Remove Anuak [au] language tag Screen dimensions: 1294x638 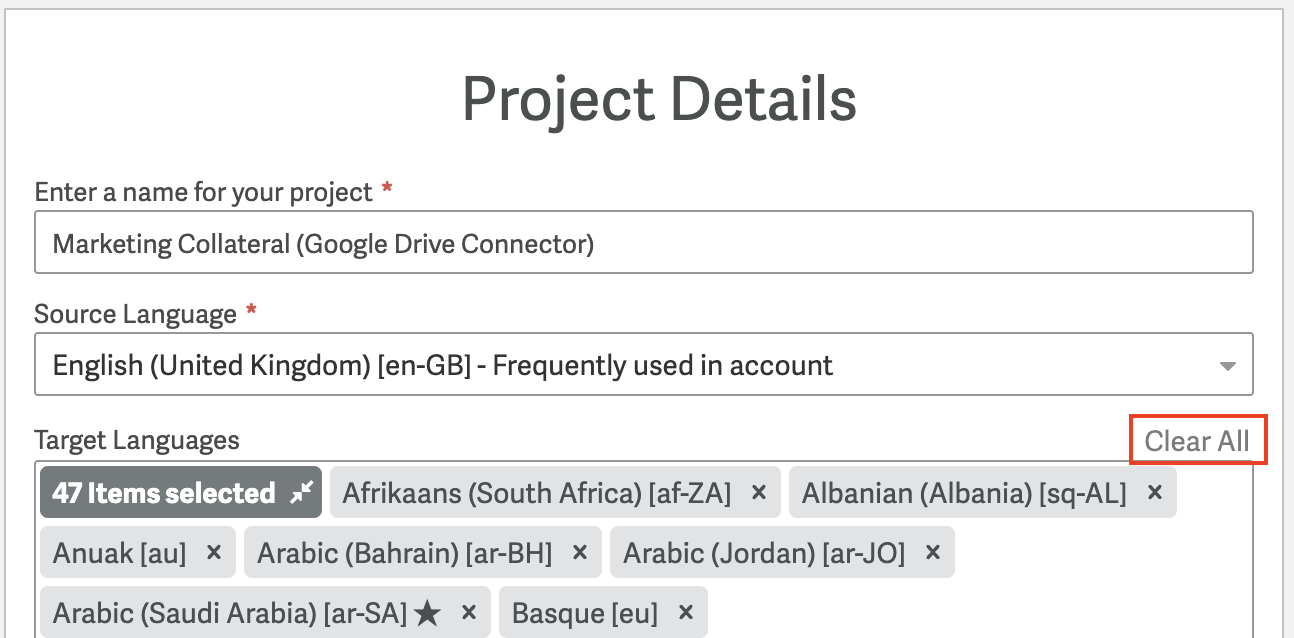(213, 553)
